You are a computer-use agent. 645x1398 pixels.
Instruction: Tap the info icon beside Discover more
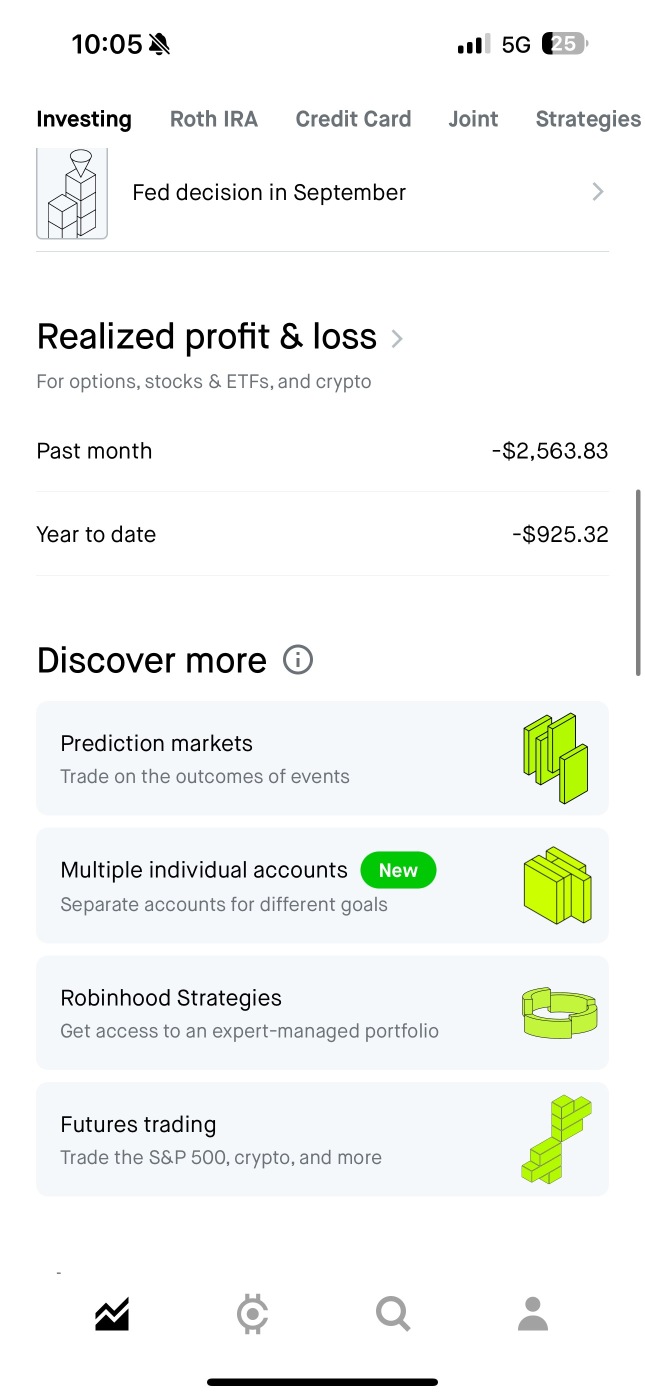(x=298, y=660)
